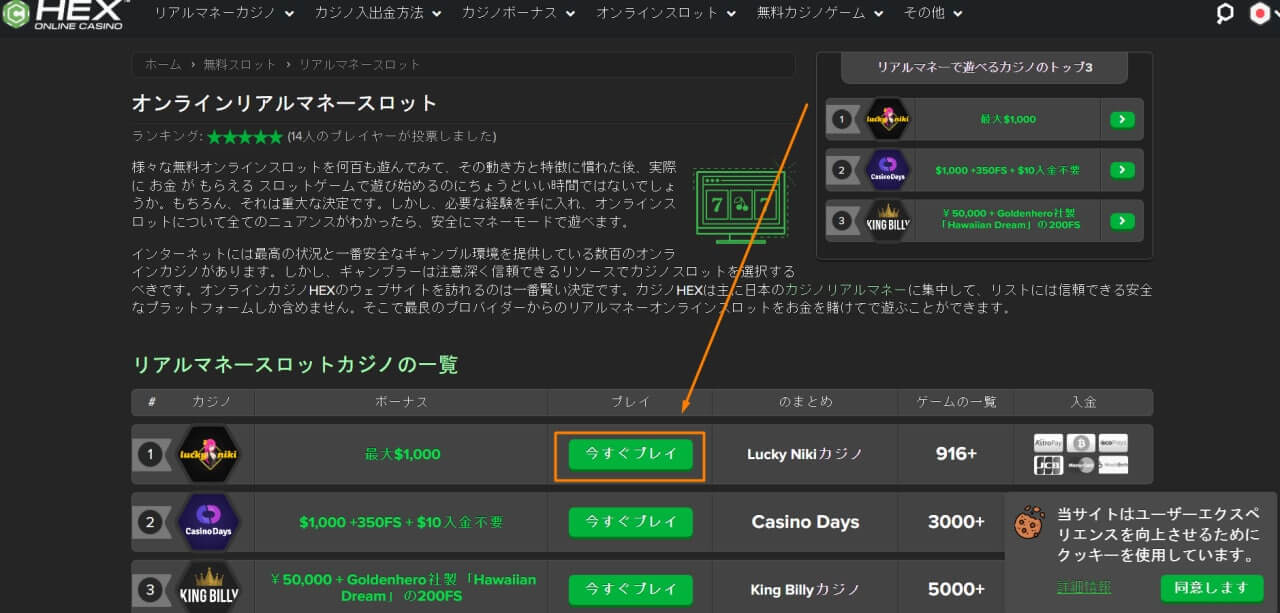Click the オンラインリアルマネースロット page heading
Image resolution: width=1280 pixels, height=613 pixels.
(285, 103)
